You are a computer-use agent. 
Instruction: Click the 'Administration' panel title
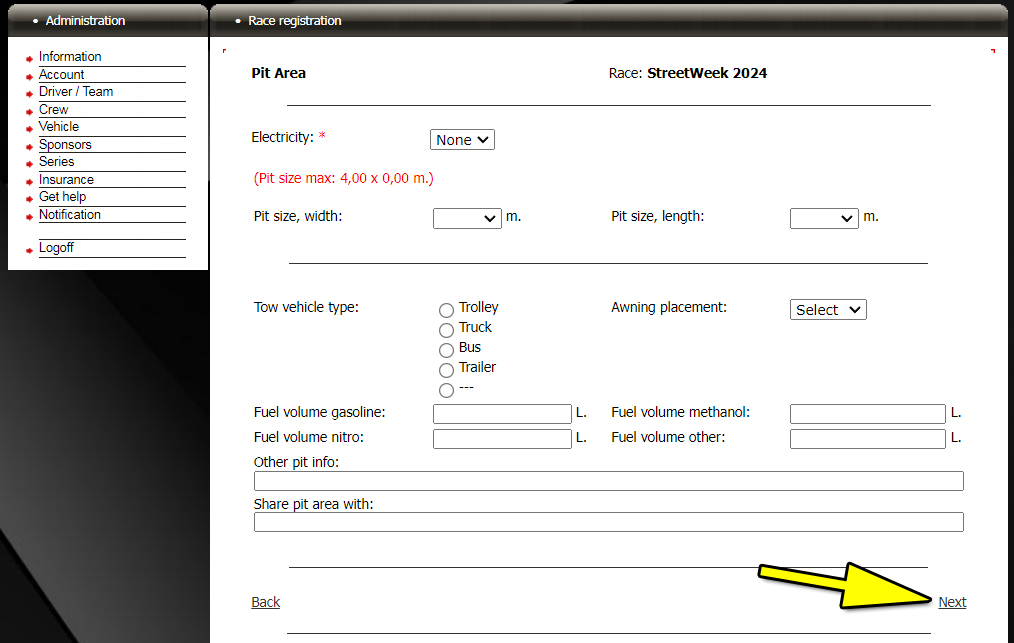[x=85, y=21]
